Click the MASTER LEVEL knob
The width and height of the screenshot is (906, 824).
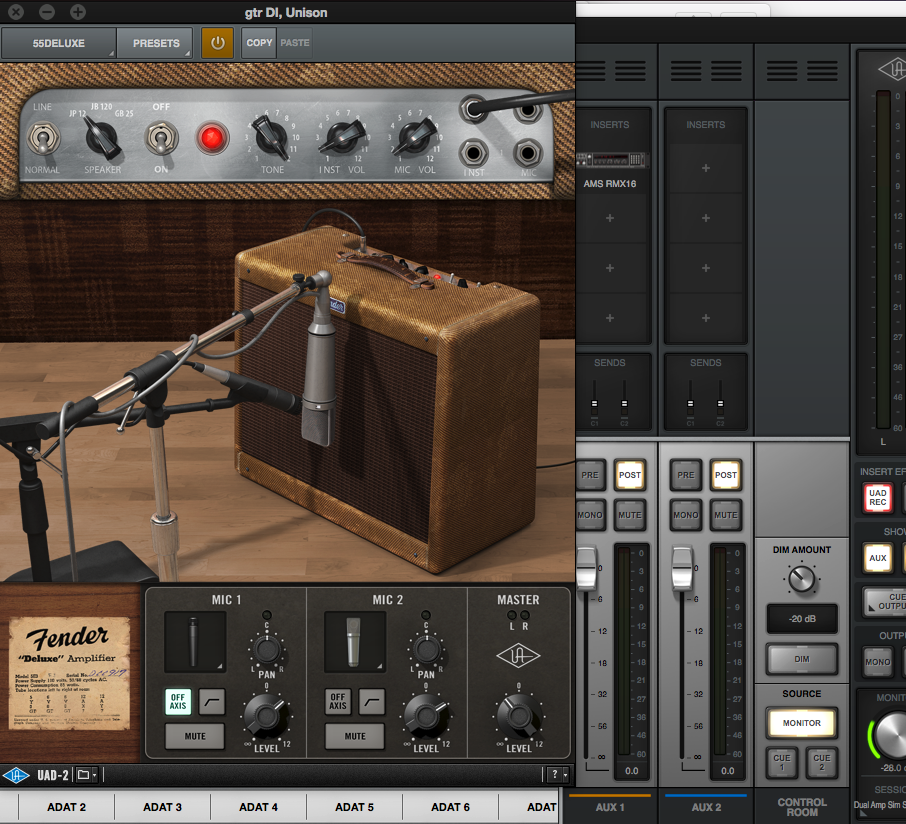click(518, 716)
